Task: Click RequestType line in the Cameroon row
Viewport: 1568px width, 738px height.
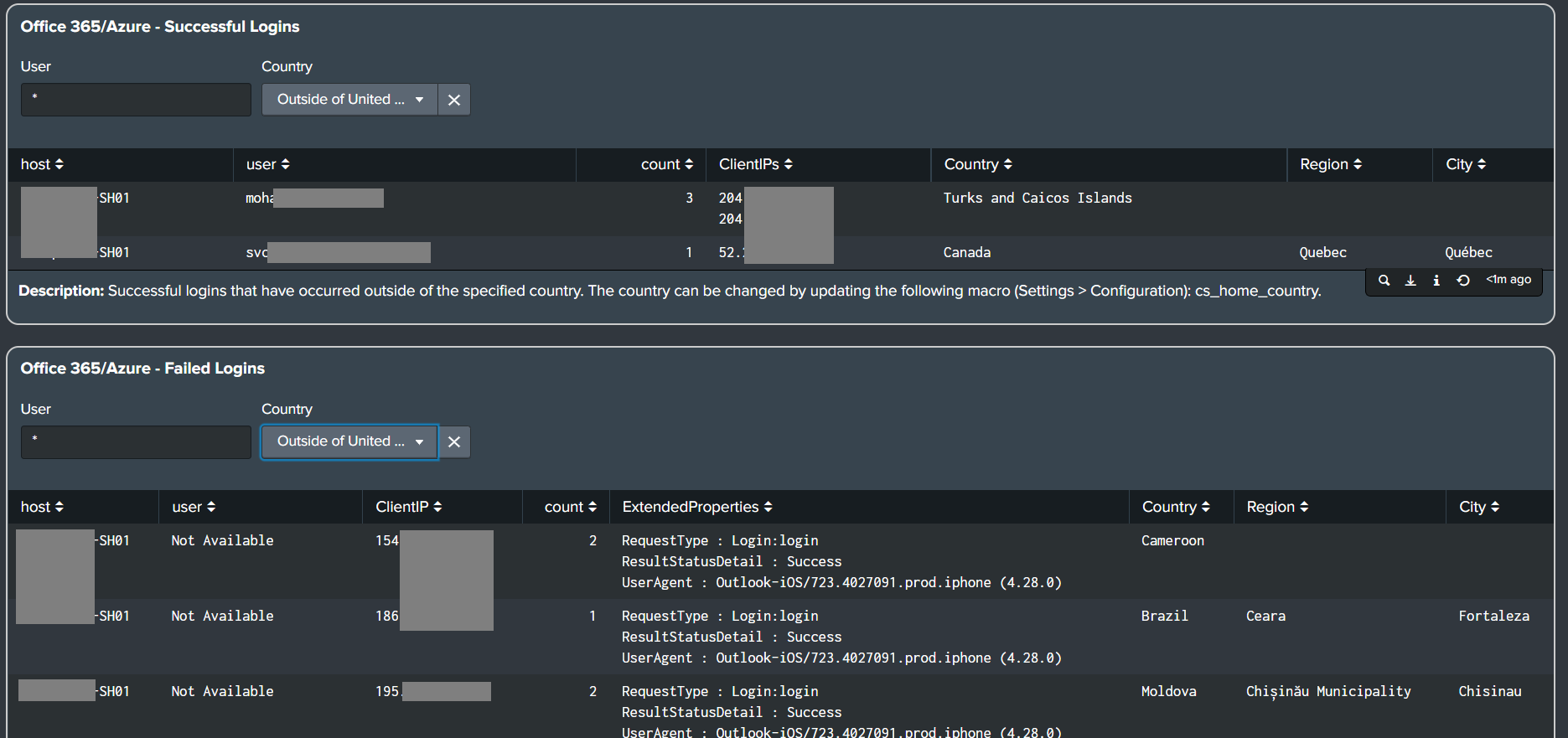Action: [x=720, y=540]
